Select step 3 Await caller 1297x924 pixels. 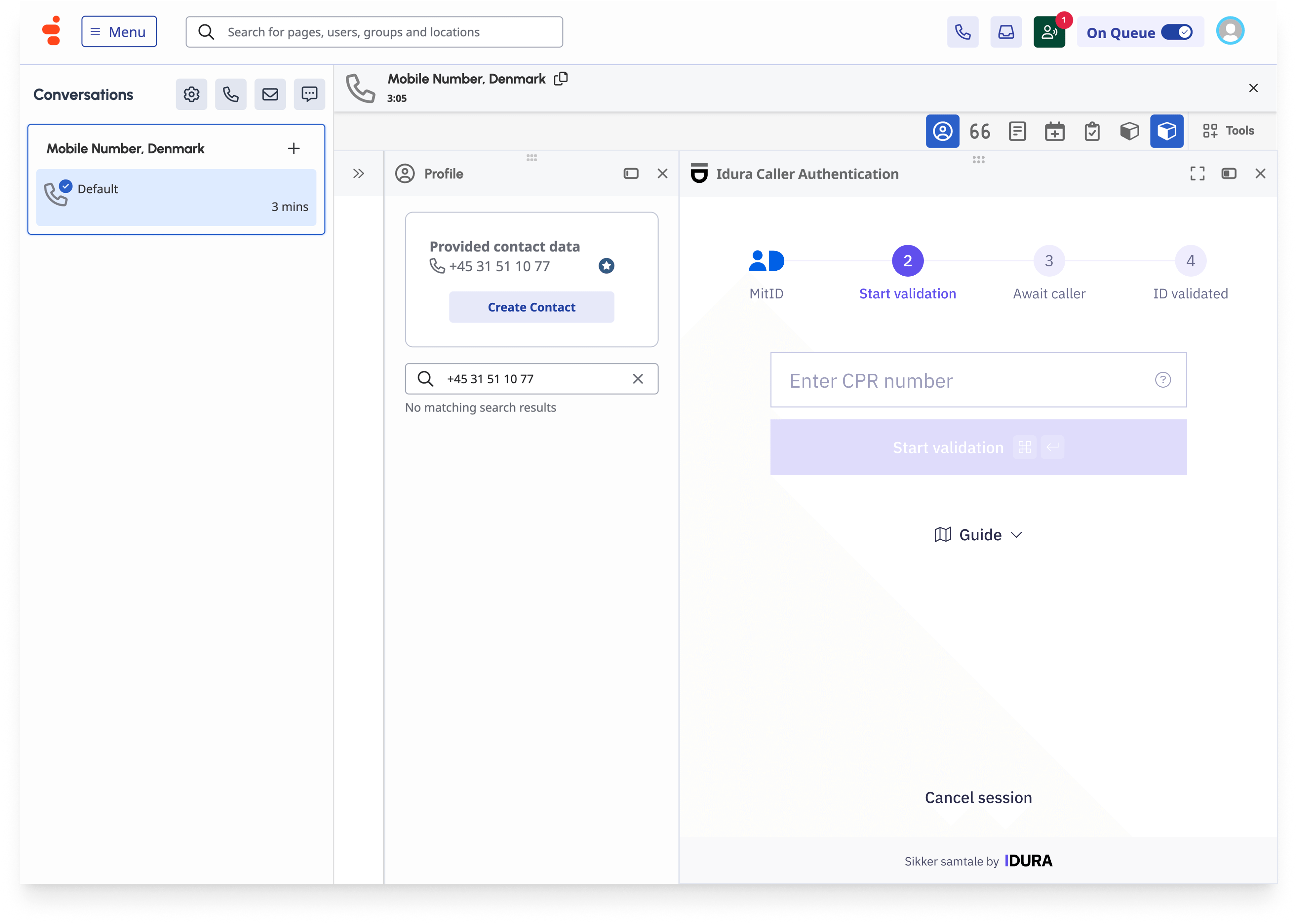point(1049,273)
